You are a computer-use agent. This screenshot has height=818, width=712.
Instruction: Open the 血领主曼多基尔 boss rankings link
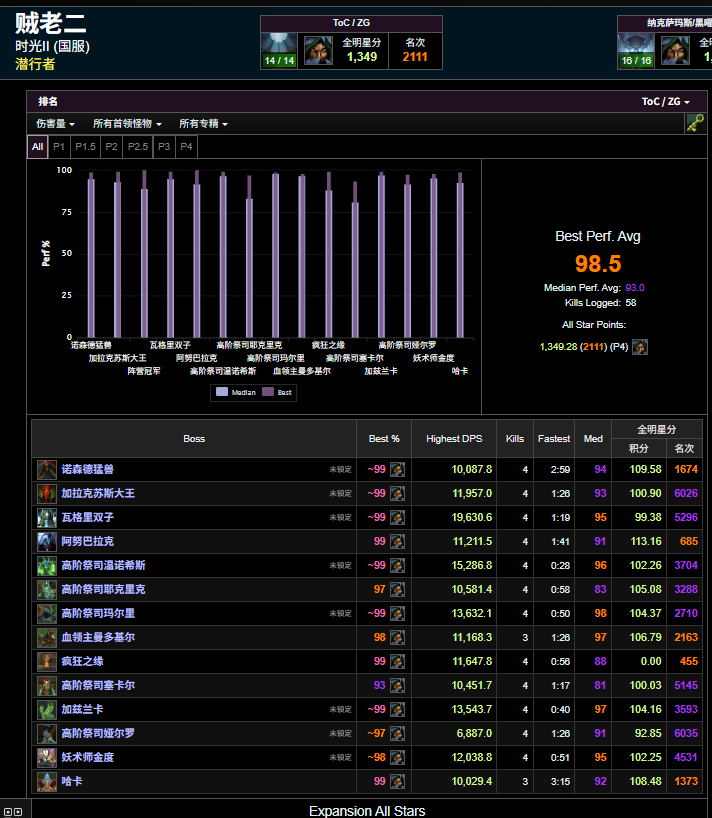[98, 637]
